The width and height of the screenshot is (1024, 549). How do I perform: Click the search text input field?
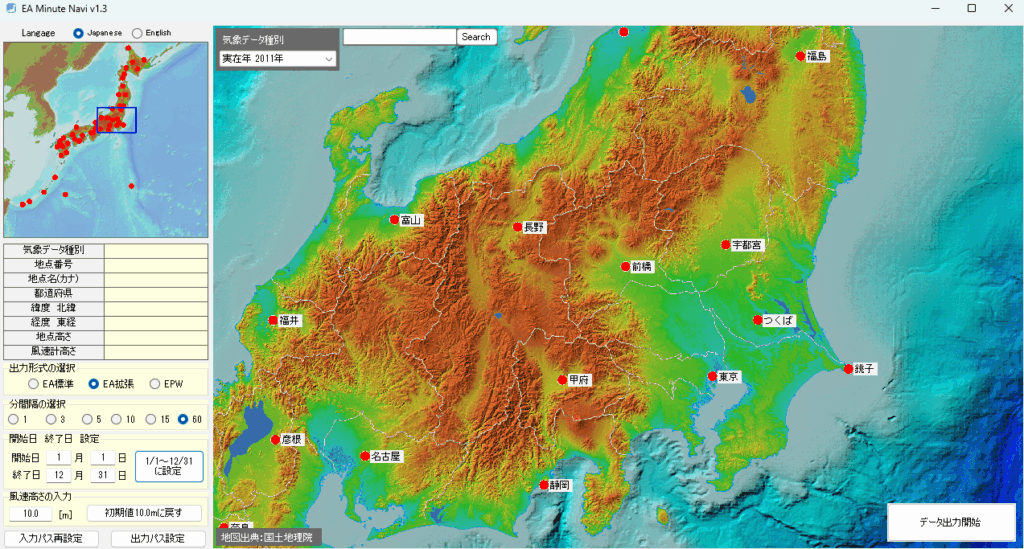tap(399, 37)
